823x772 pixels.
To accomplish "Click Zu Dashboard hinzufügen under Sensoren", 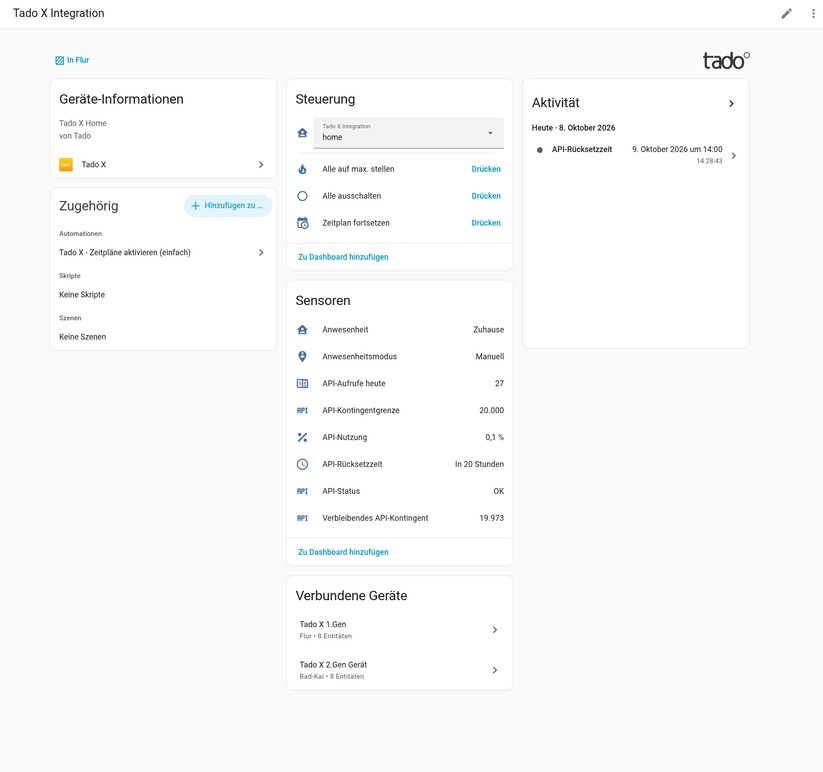I will click(343, 552).
